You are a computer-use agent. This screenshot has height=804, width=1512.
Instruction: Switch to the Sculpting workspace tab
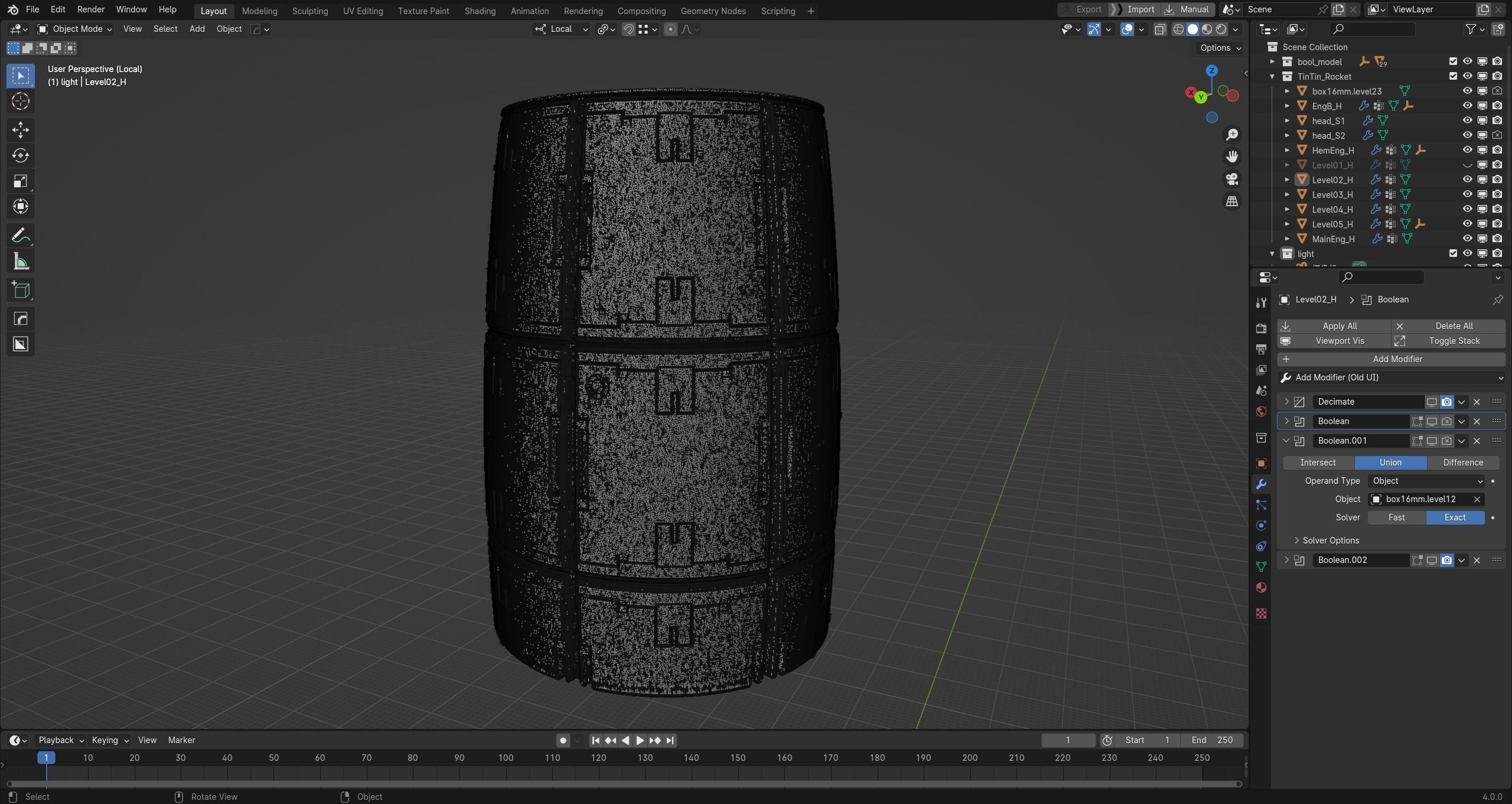click(x=309, y=11)
